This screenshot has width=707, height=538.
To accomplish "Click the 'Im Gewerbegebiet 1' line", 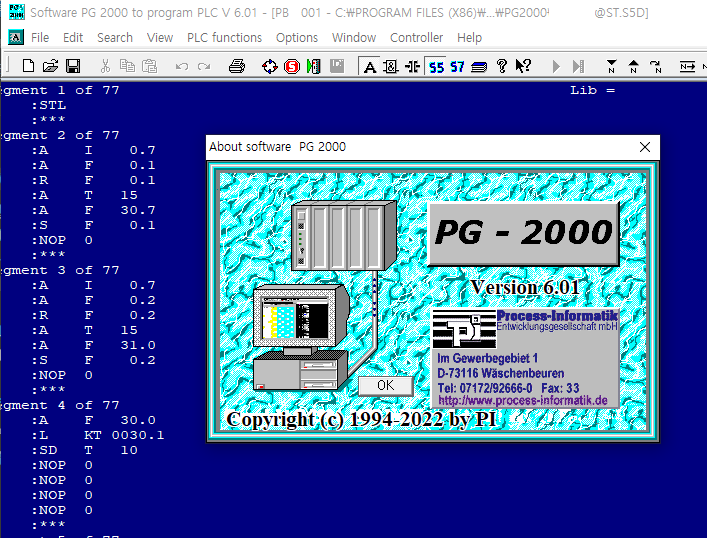I will point(487,359).
